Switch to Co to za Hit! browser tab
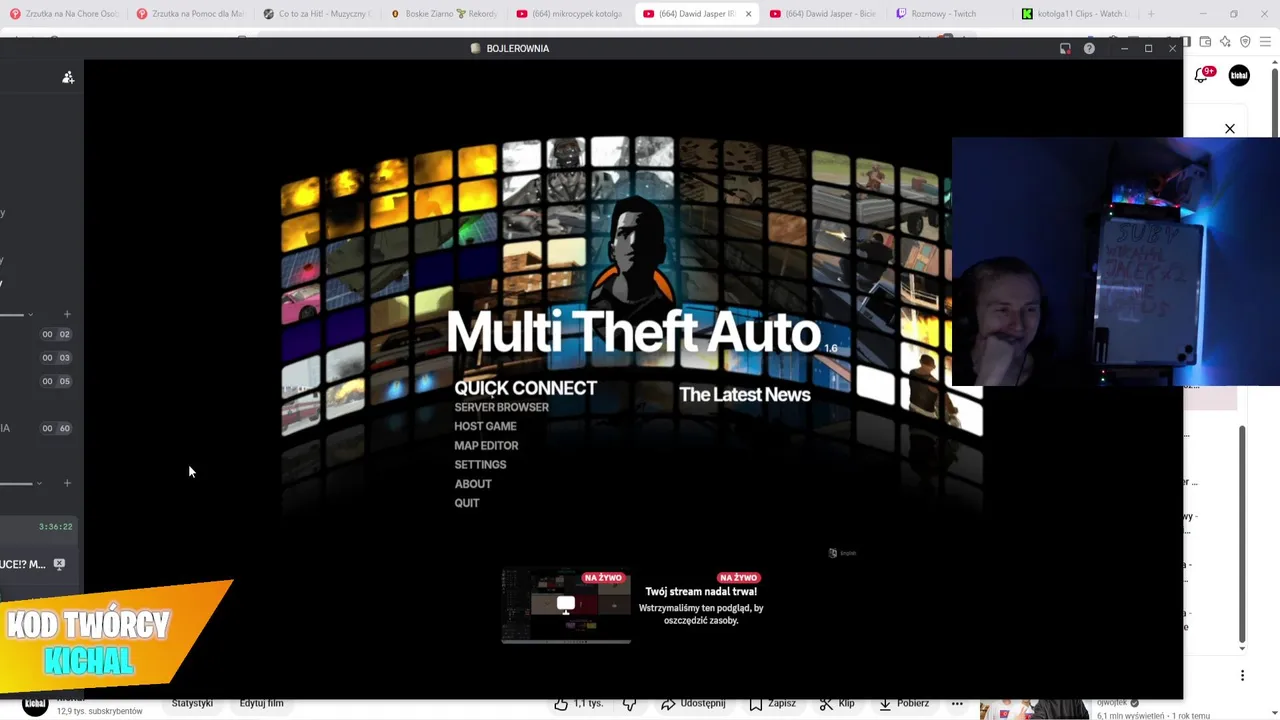Viewport: 1280px width, 720px height. 317,14
